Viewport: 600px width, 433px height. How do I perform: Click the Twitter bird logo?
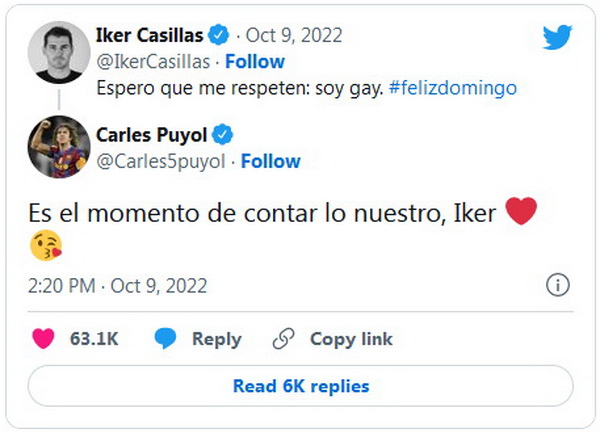coord(557,38)
